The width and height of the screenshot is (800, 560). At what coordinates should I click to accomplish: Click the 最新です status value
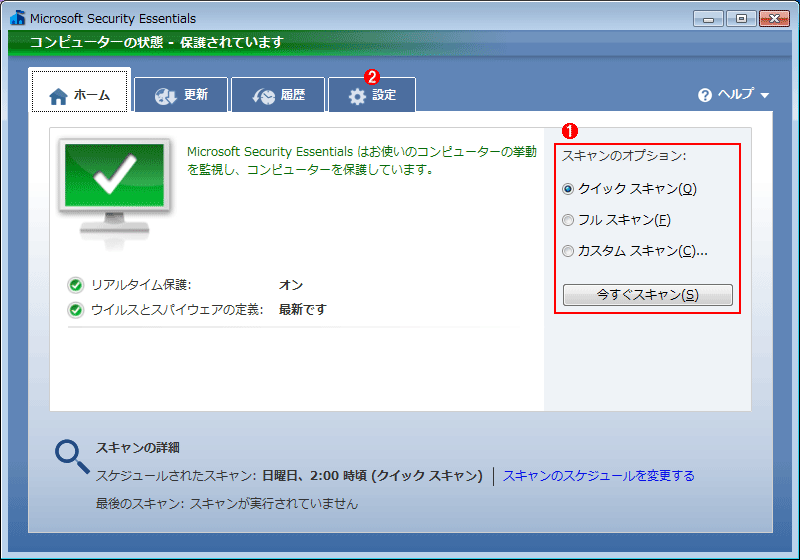(x=303, y=309)
